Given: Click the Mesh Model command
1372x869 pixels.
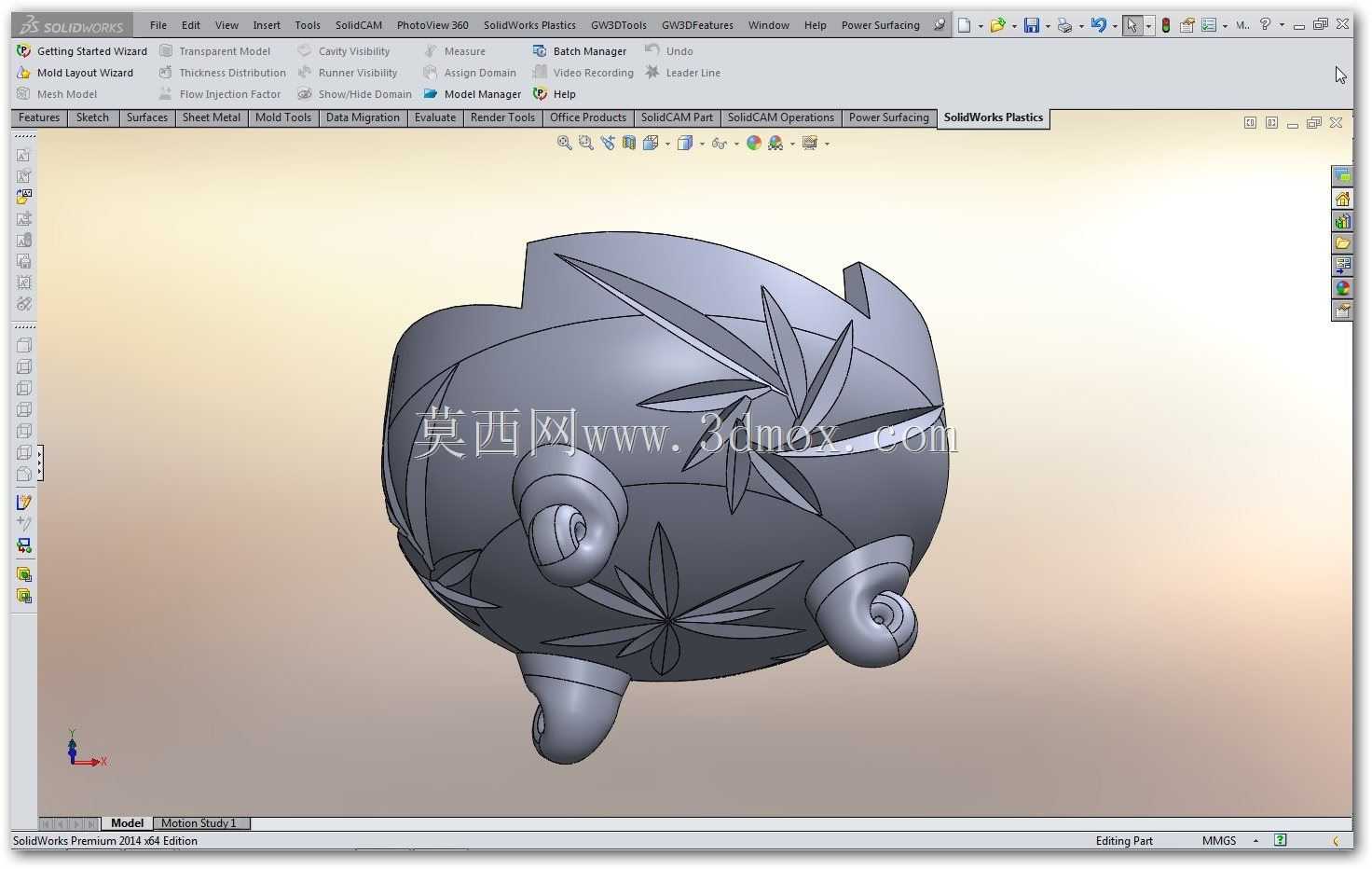Looking at the screenshot, I should tap(57, 94).
